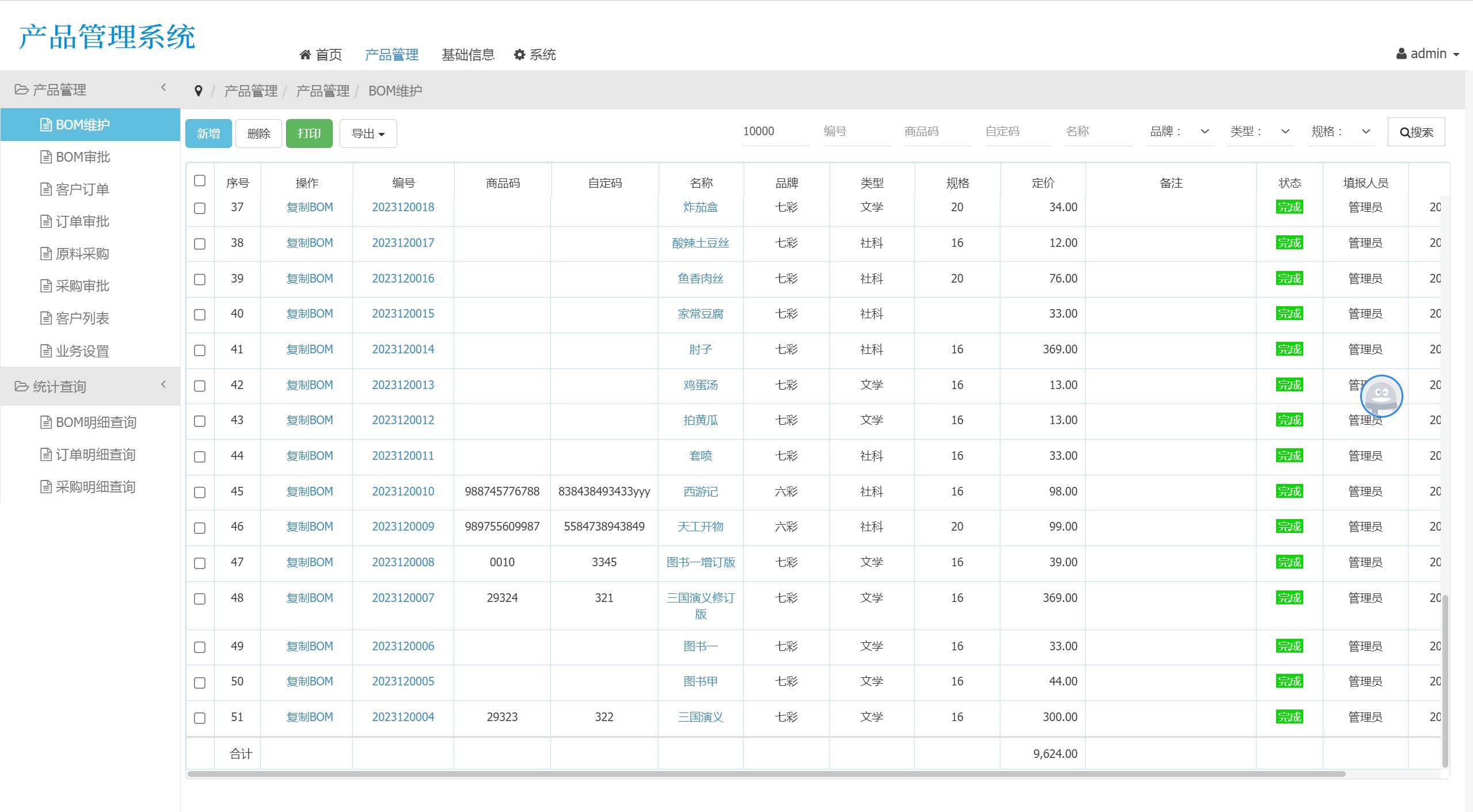Click the folder icon beside sidebar 产品管理

point(21,90)
